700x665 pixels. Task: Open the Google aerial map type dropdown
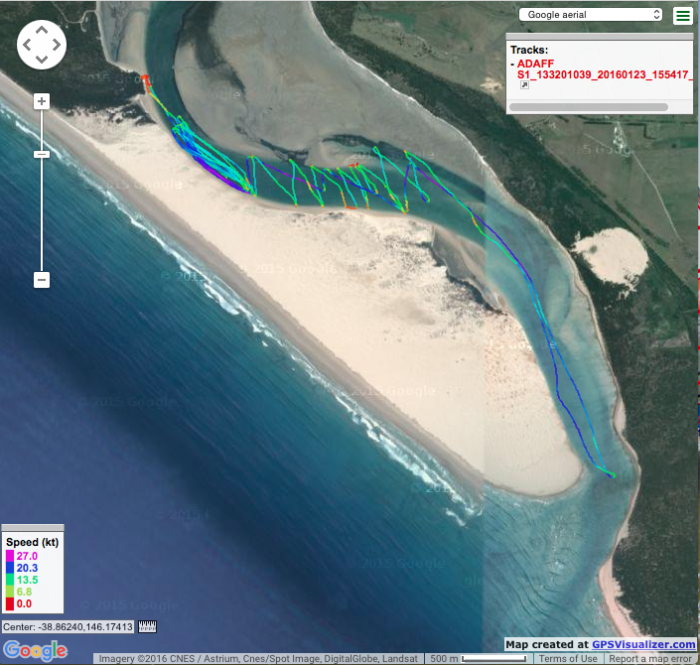click(591, 15)
